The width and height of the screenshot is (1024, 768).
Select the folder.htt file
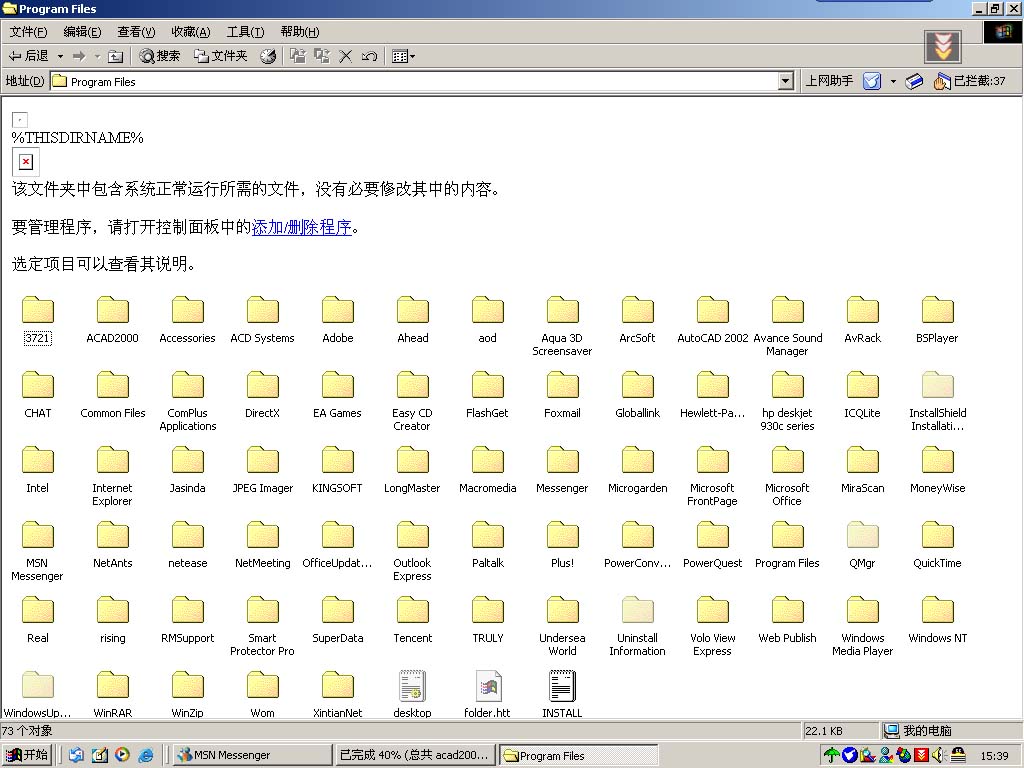[x=487, y=696]
